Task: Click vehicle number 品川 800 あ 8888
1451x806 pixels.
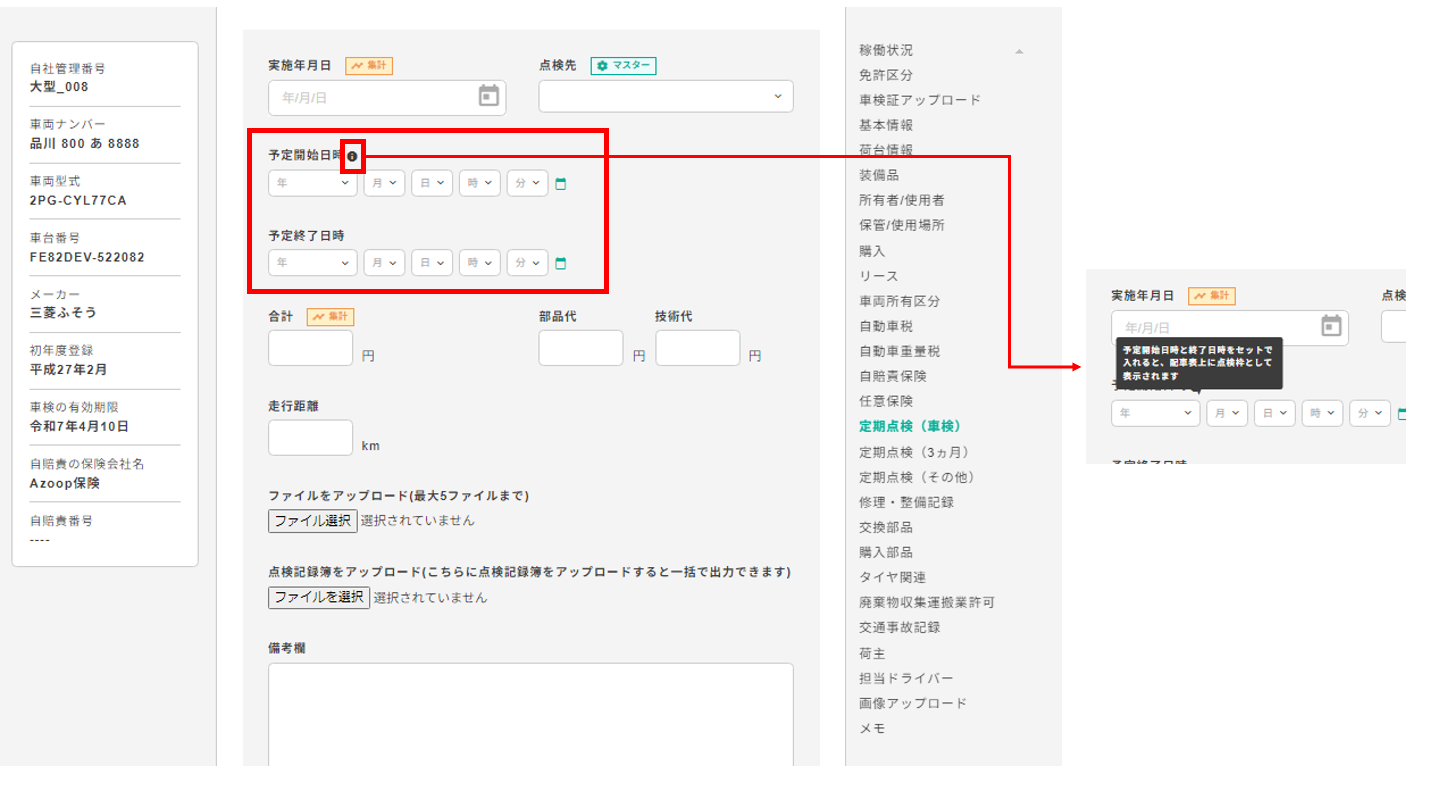Action: coord(85,143)
